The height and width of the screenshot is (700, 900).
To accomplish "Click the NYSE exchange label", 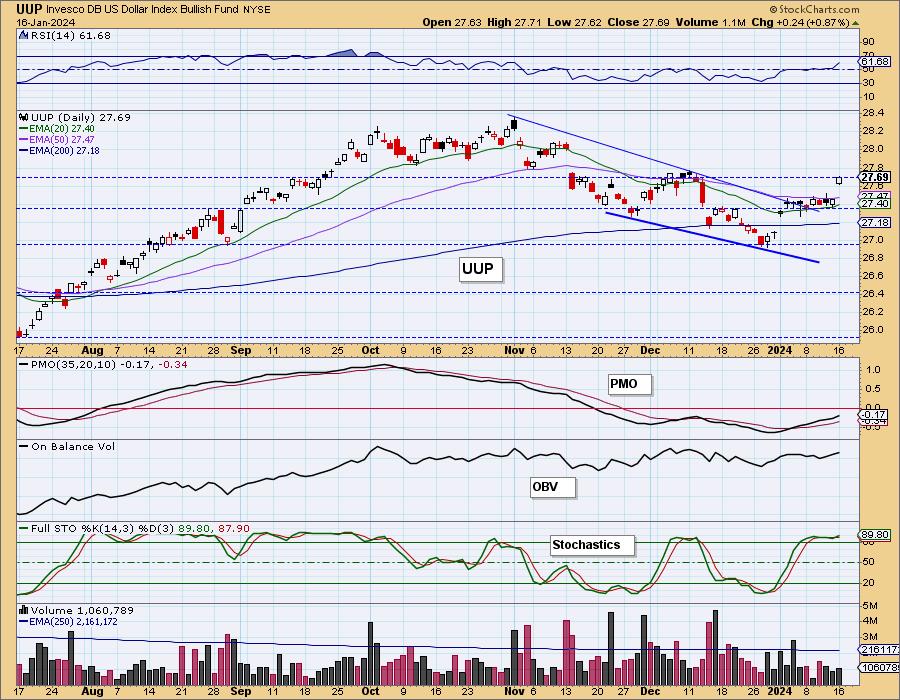I will click(257, 10).
